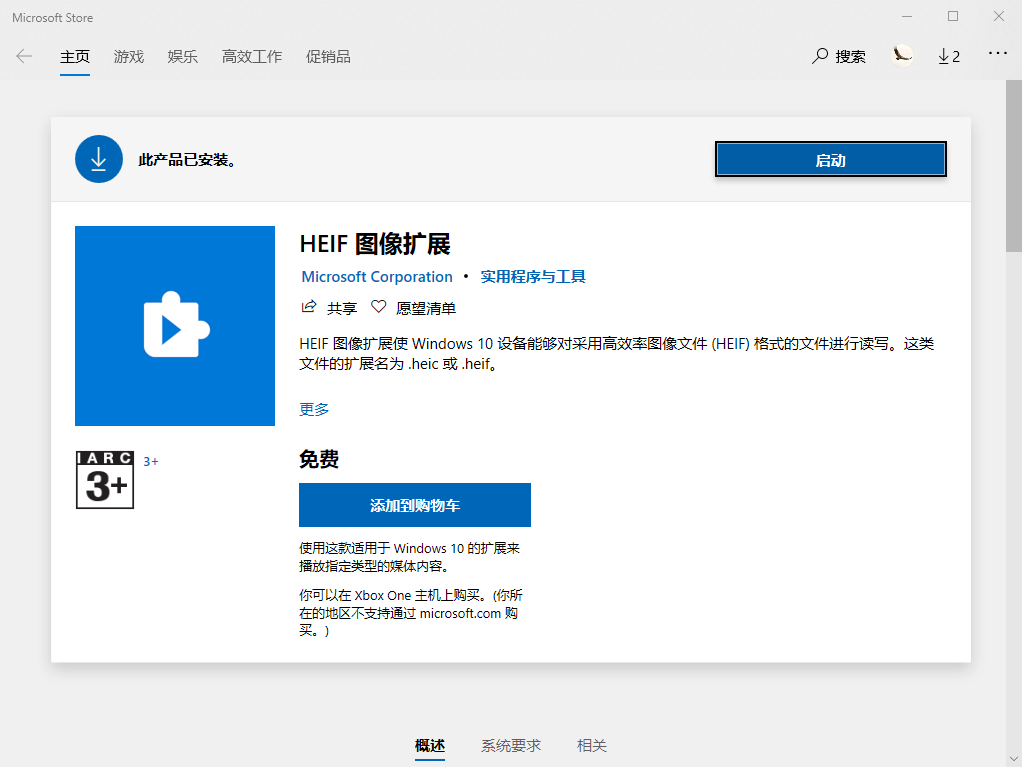Open the more options ellipsis menu
The height and width of the screenshot is (767, 1022).
(x=998, y=53)
